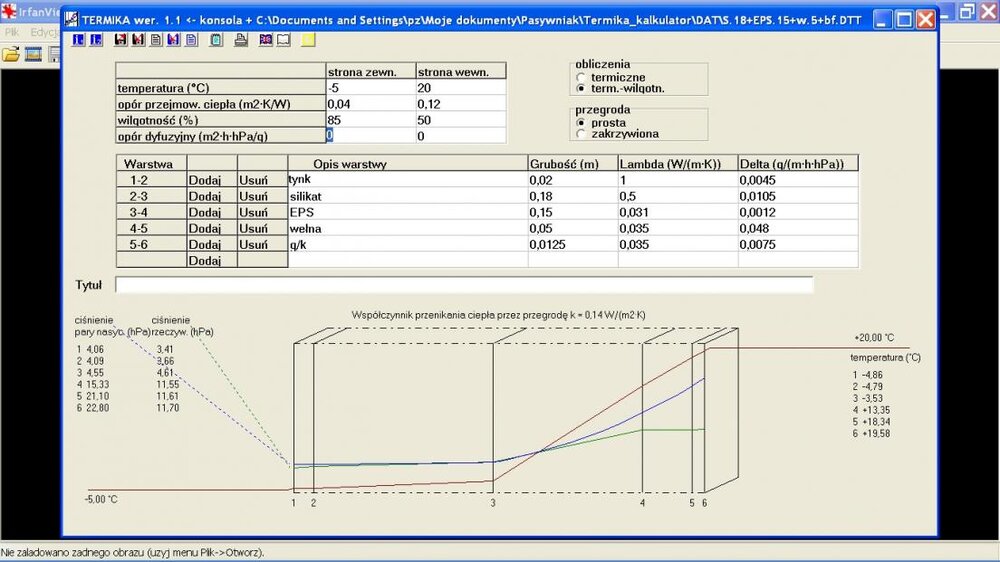Open the Plik menu in IrfanView
Viewport: 1000px width, 562px height.
[12, 32]
